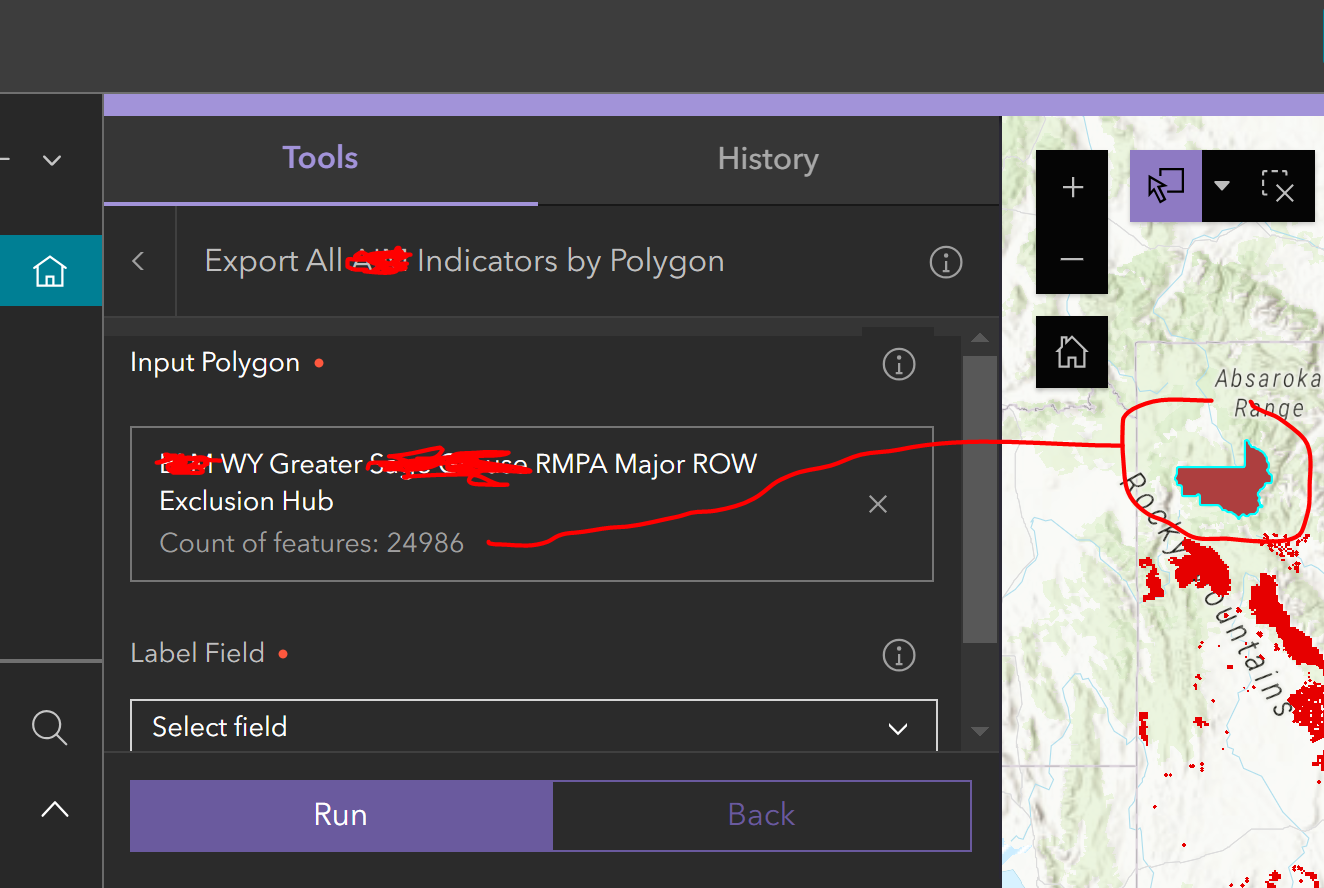This screenshot has width=1324, height=888.
Task: Remove the RMPA Major ROW Exclusion Hub input
Action: pyautogui.click(x=877, y=504)
